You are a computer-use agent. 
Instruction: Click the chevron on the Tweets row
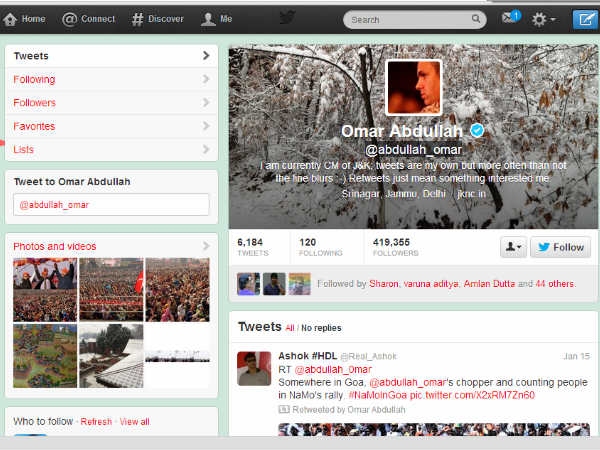[206, 55]
